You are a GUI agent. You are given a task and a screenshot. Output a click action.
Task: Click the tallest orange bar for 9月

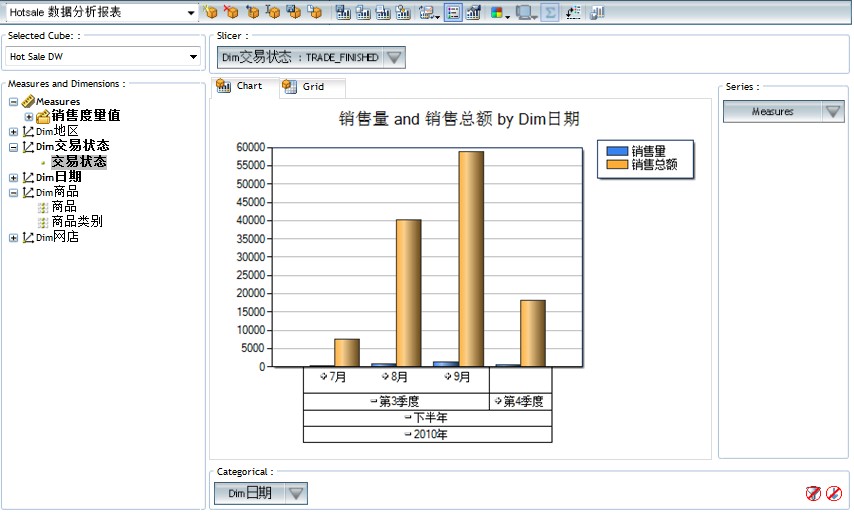click(x=471, y=259)
